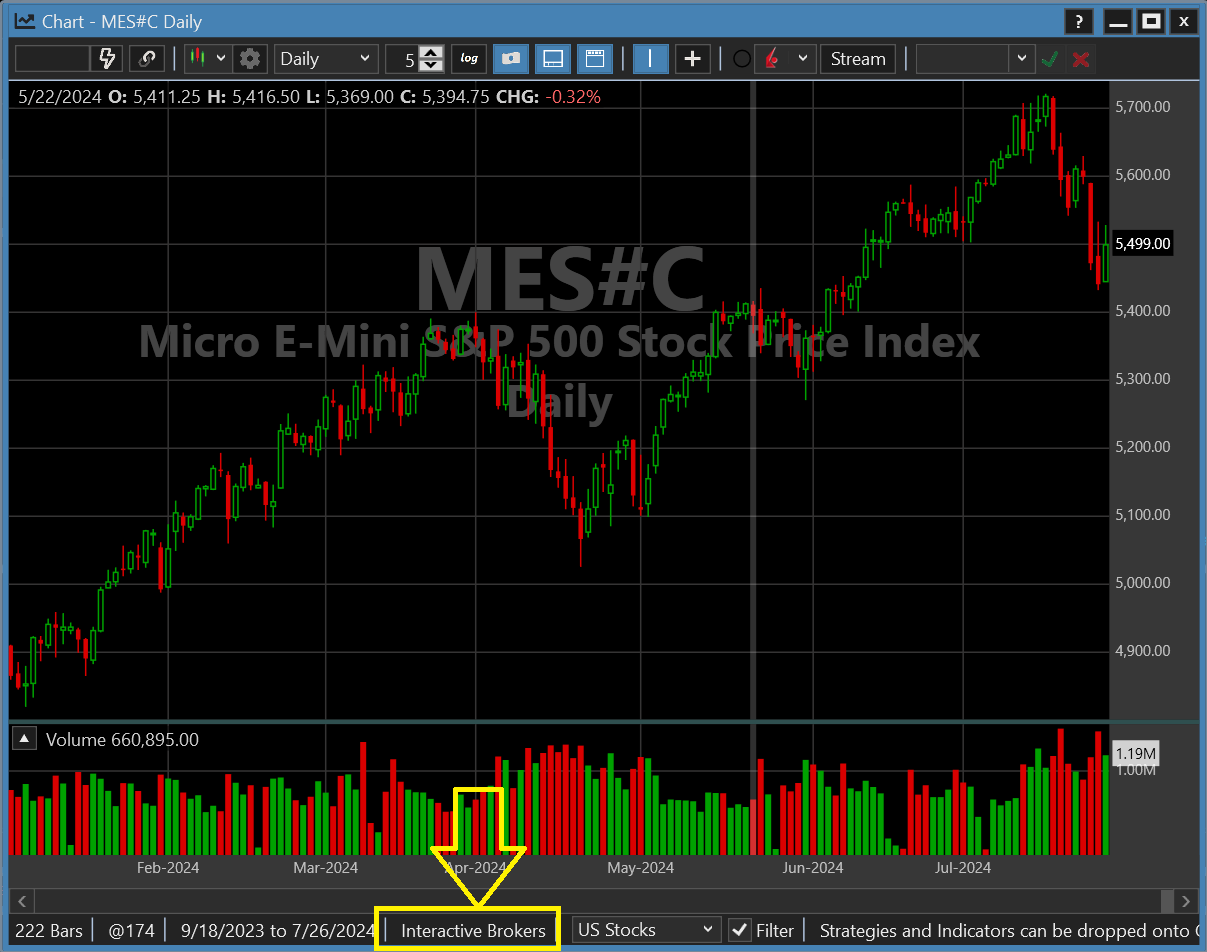The width and height of the screenshot is (1207, 952).
Task: Click the 1.19M volume value label
Action: coord(1136,753)
